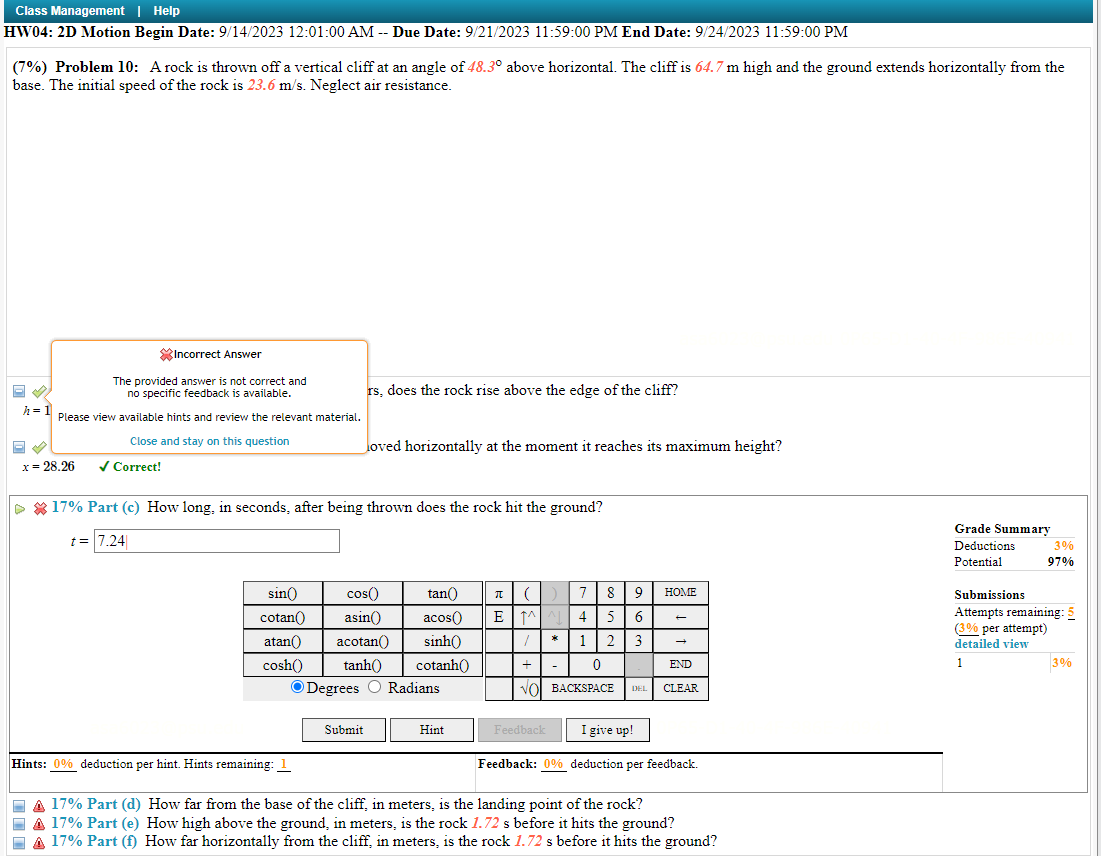Click the exponent (E) key
The height and width of the screenshot is (856, 1101).
[498, 616]
